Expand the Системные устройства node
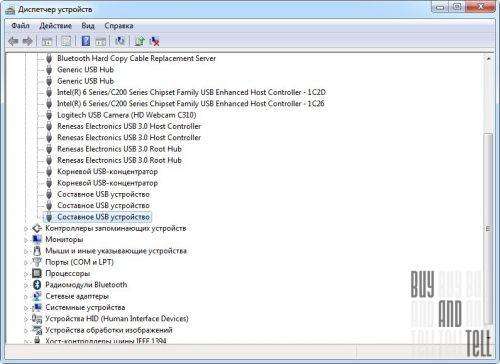This screenshot has height=364, width=500. click(26, 308)
